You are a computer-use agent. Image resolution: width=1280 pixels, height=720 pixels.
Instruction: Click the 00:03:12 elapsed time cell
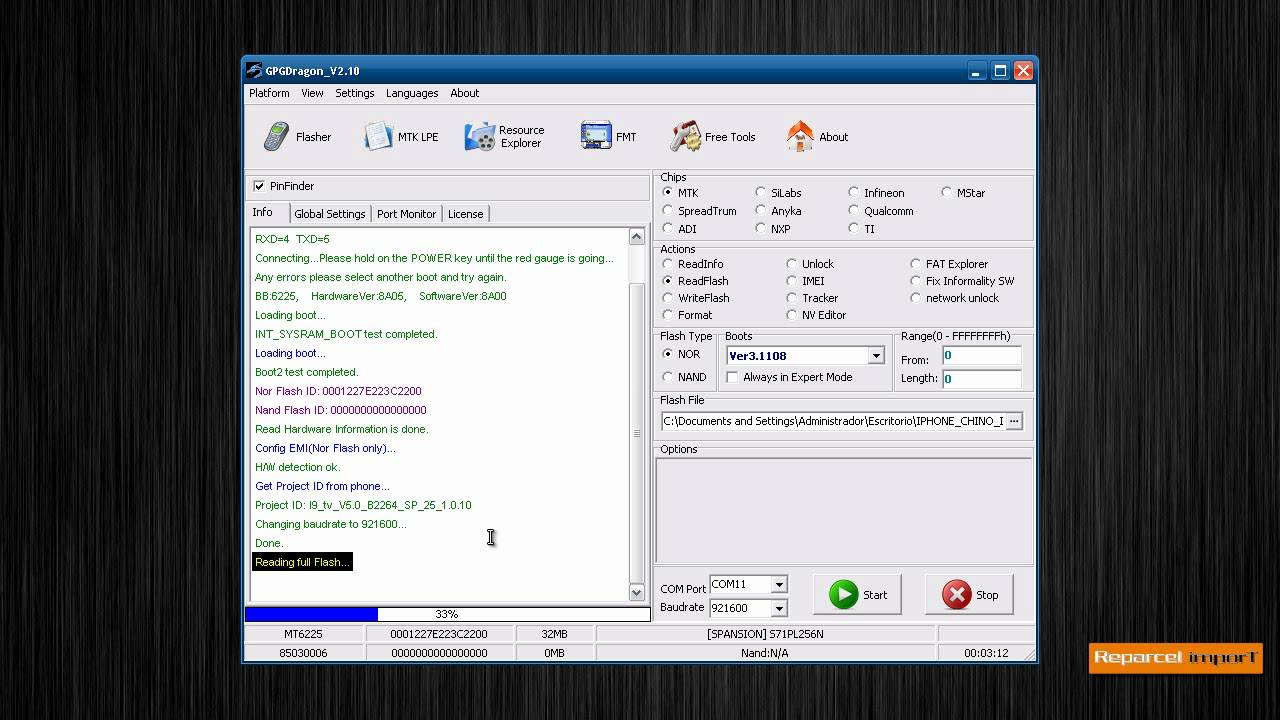(x=986, y=653)
